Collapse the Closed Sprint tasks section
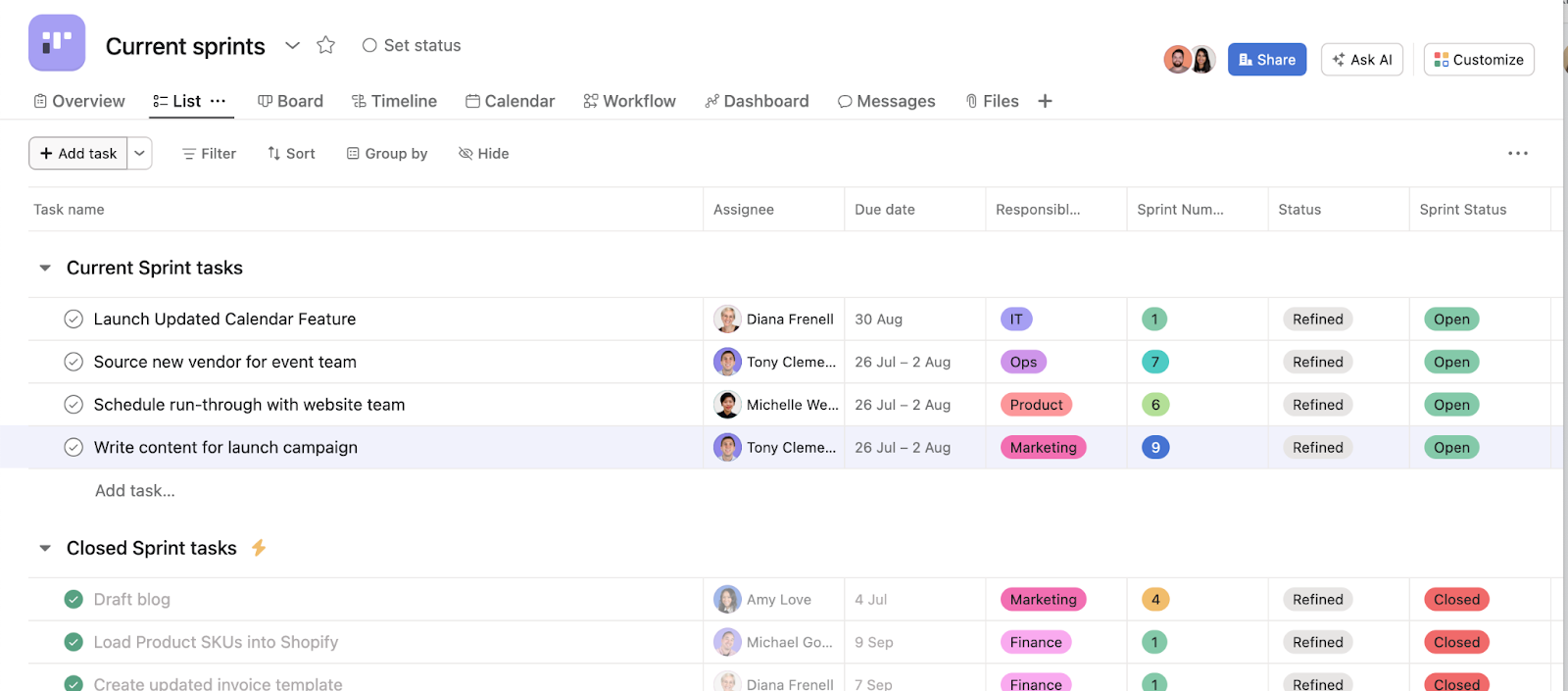Screen dimensions: 1568x691 pyautogui.click(x=45, y=549)
